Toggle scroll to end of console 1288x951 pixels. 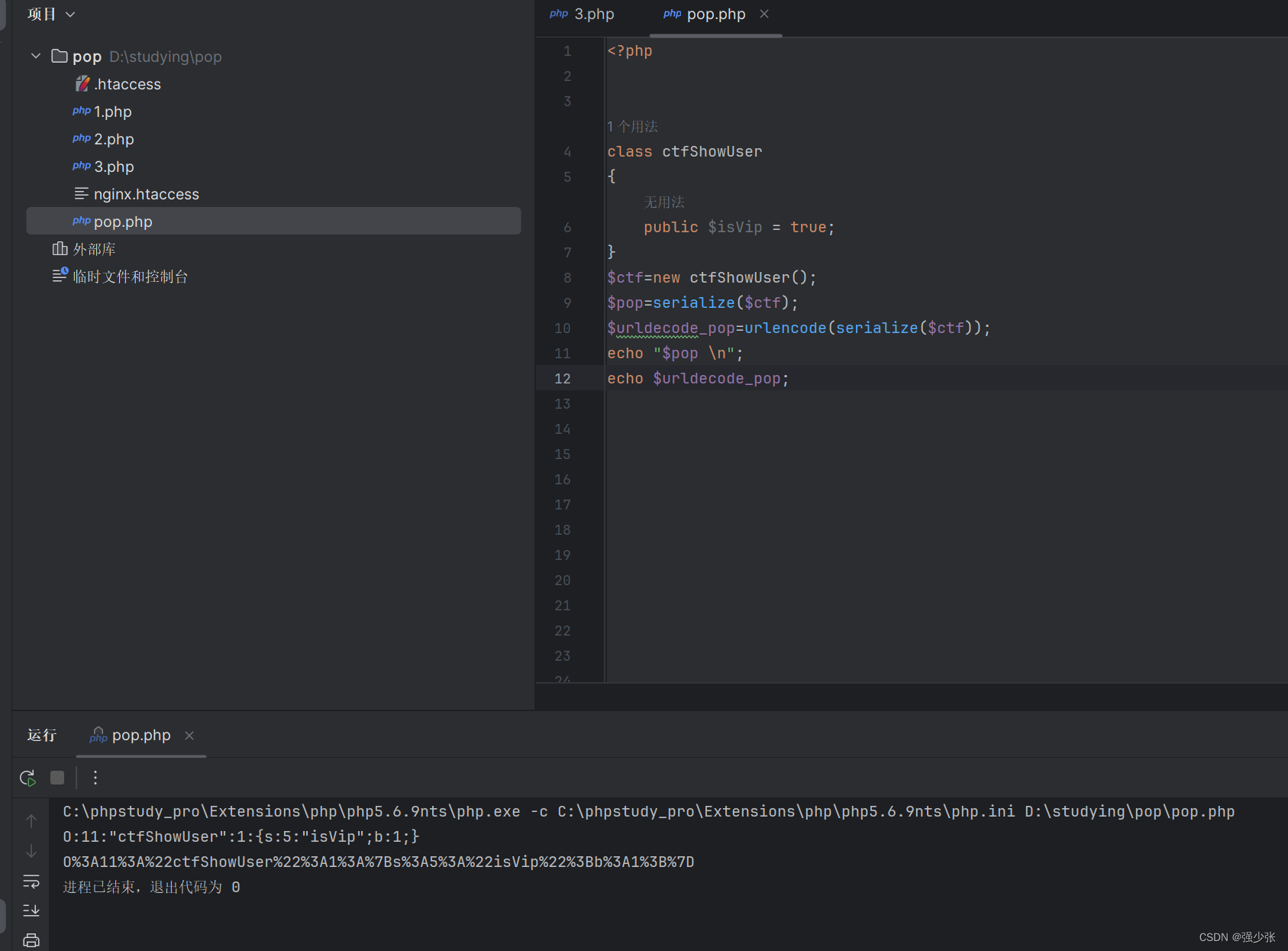31,911
